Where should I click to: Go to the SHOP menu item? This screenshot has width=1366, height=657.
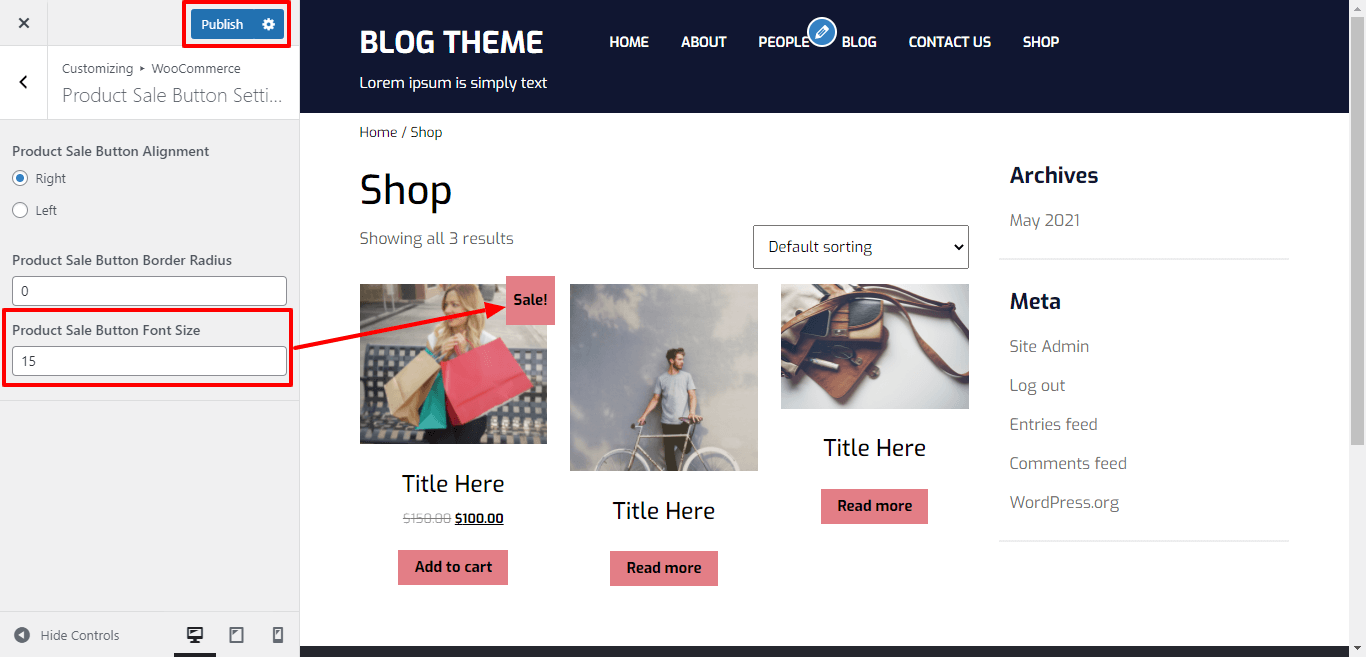click(1041, 42)
